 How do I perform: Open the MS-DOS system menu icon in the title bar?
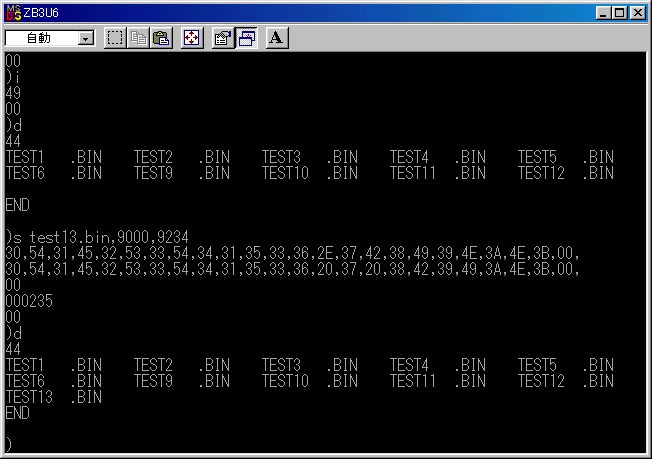[13, 13]
